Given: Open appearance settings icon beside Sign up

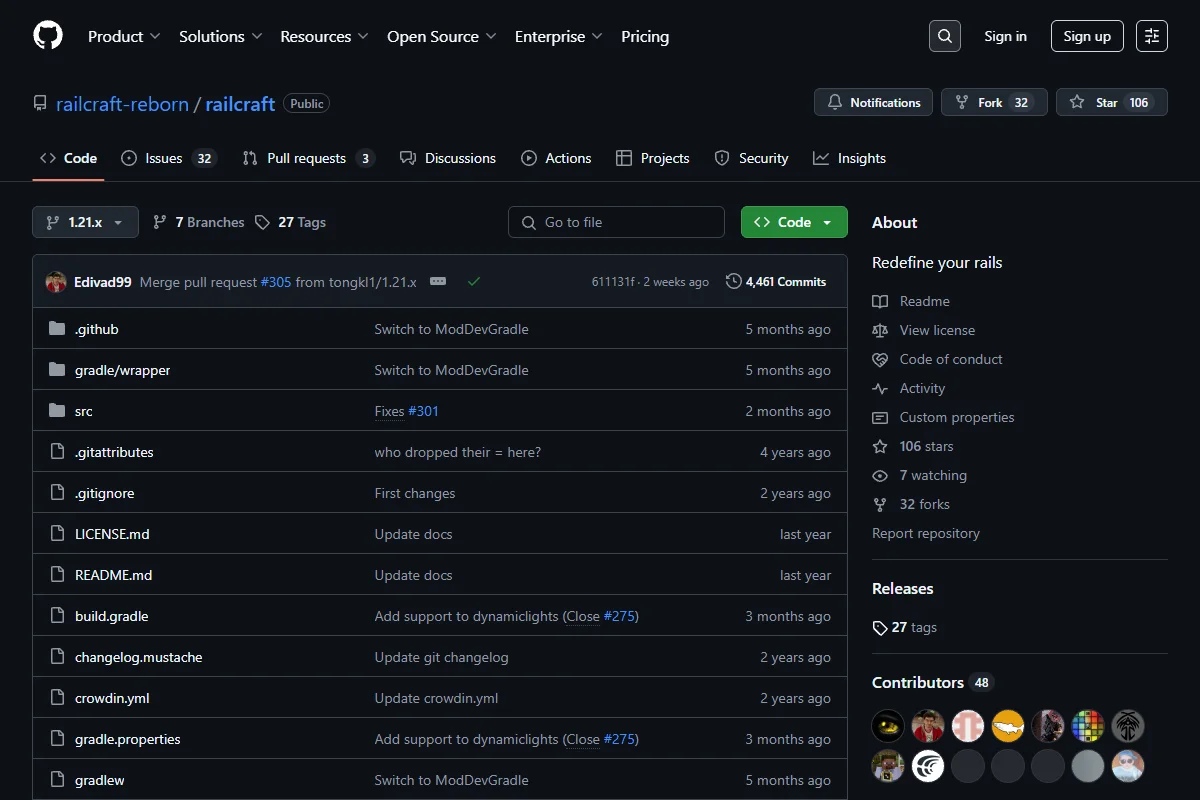Looking at the screenshot, I should pos(1152,36).
